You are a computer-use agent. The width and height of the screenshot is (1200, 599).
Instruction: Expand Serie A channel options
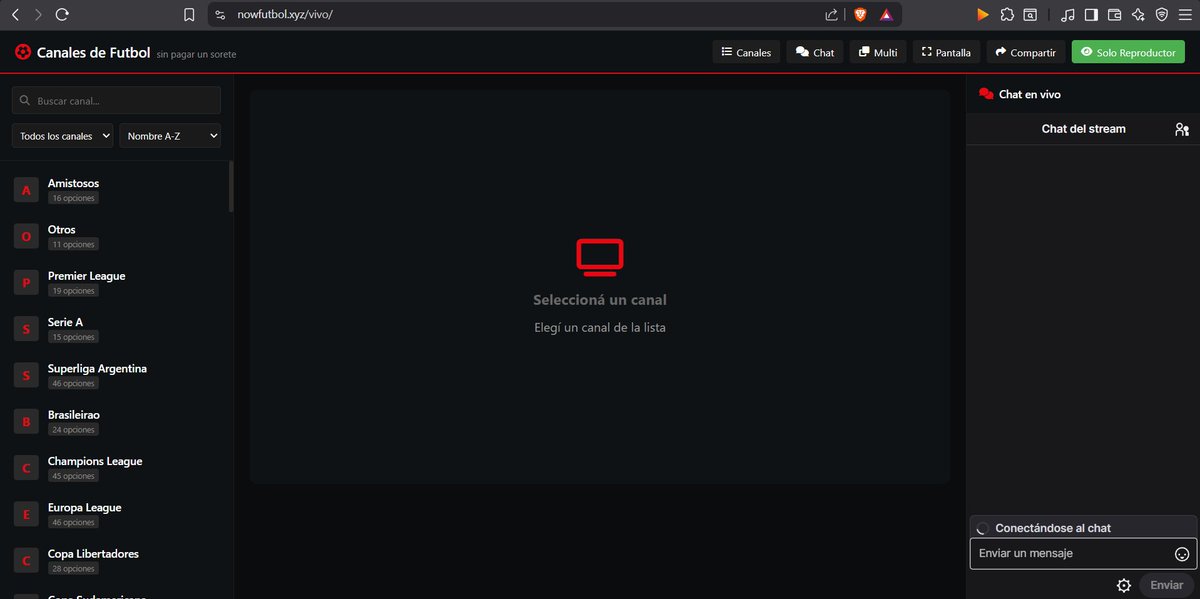(x=115, y=329)
